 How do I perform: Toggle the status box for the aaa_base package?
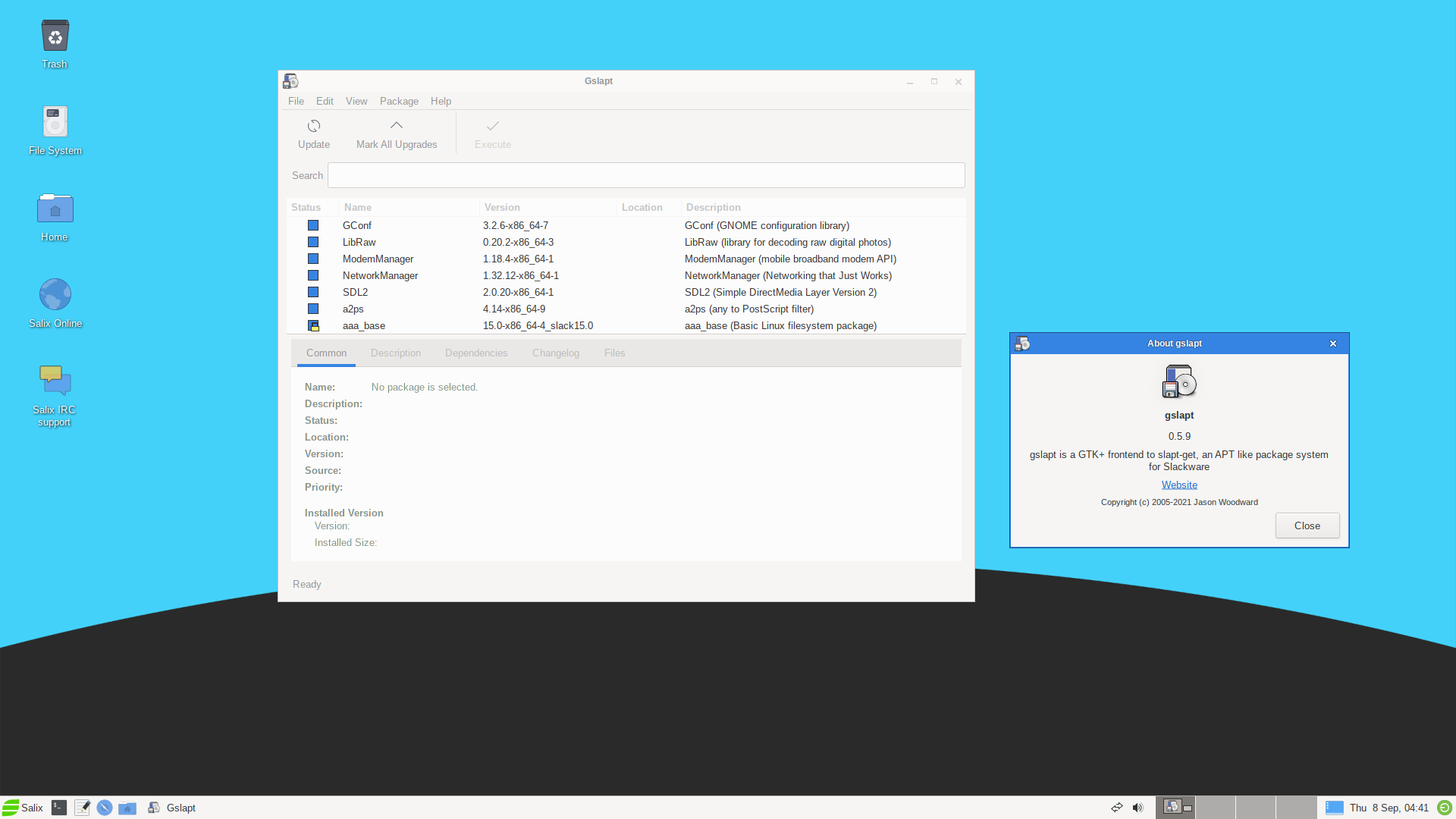313,326
